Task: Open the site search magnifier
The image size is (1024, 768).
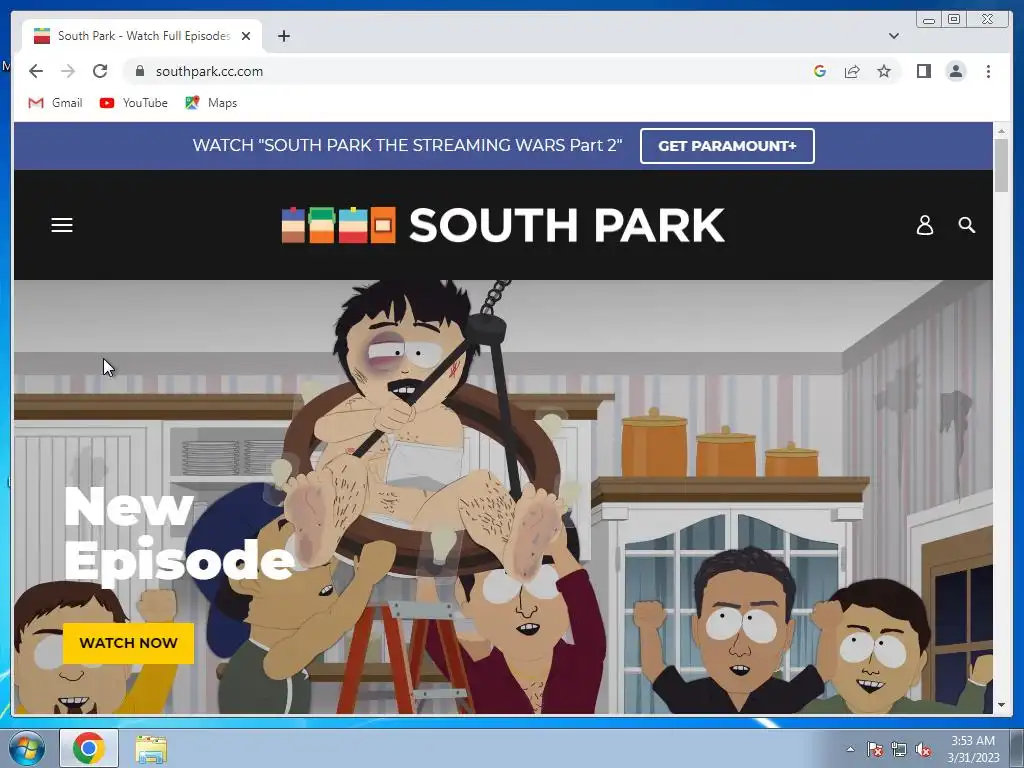Action: (x=967, y=225)
